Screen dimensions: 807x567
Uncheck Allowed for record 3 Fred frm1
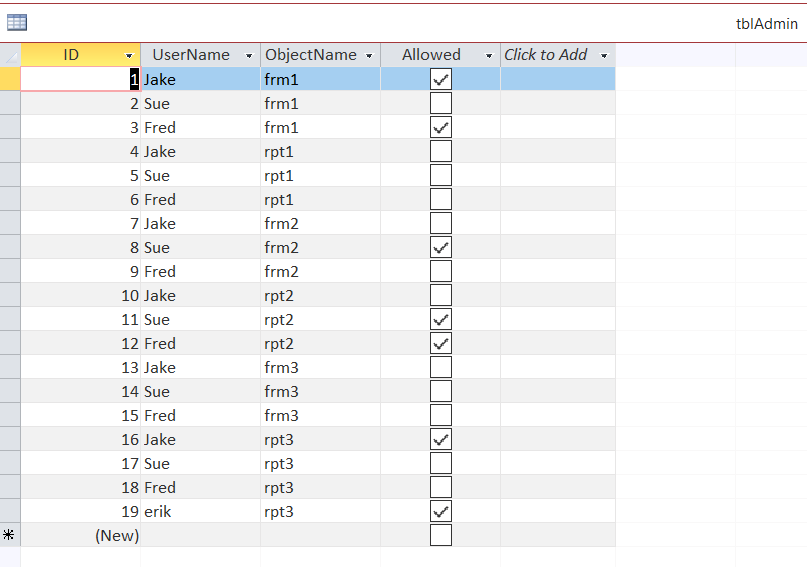point(441,127)
